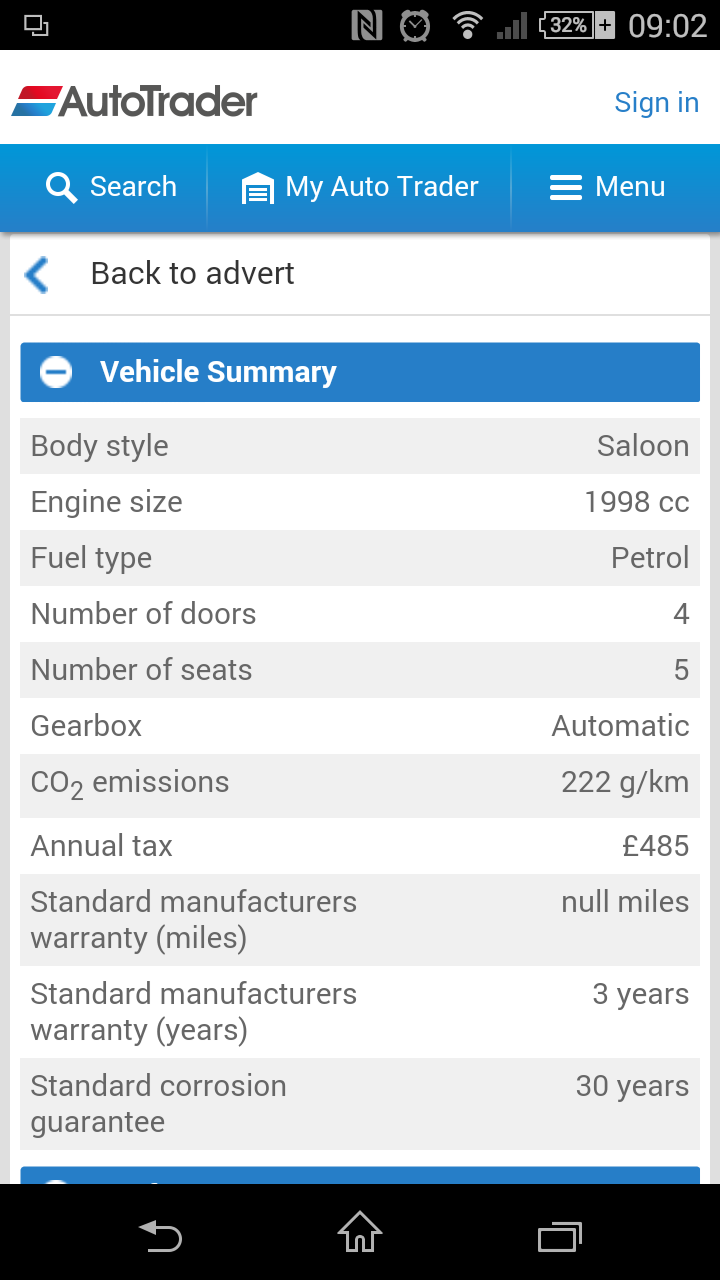The image size is (720, 1280).
Task: Tap the Gearbox Automatic row
Action: pos(360,726)
